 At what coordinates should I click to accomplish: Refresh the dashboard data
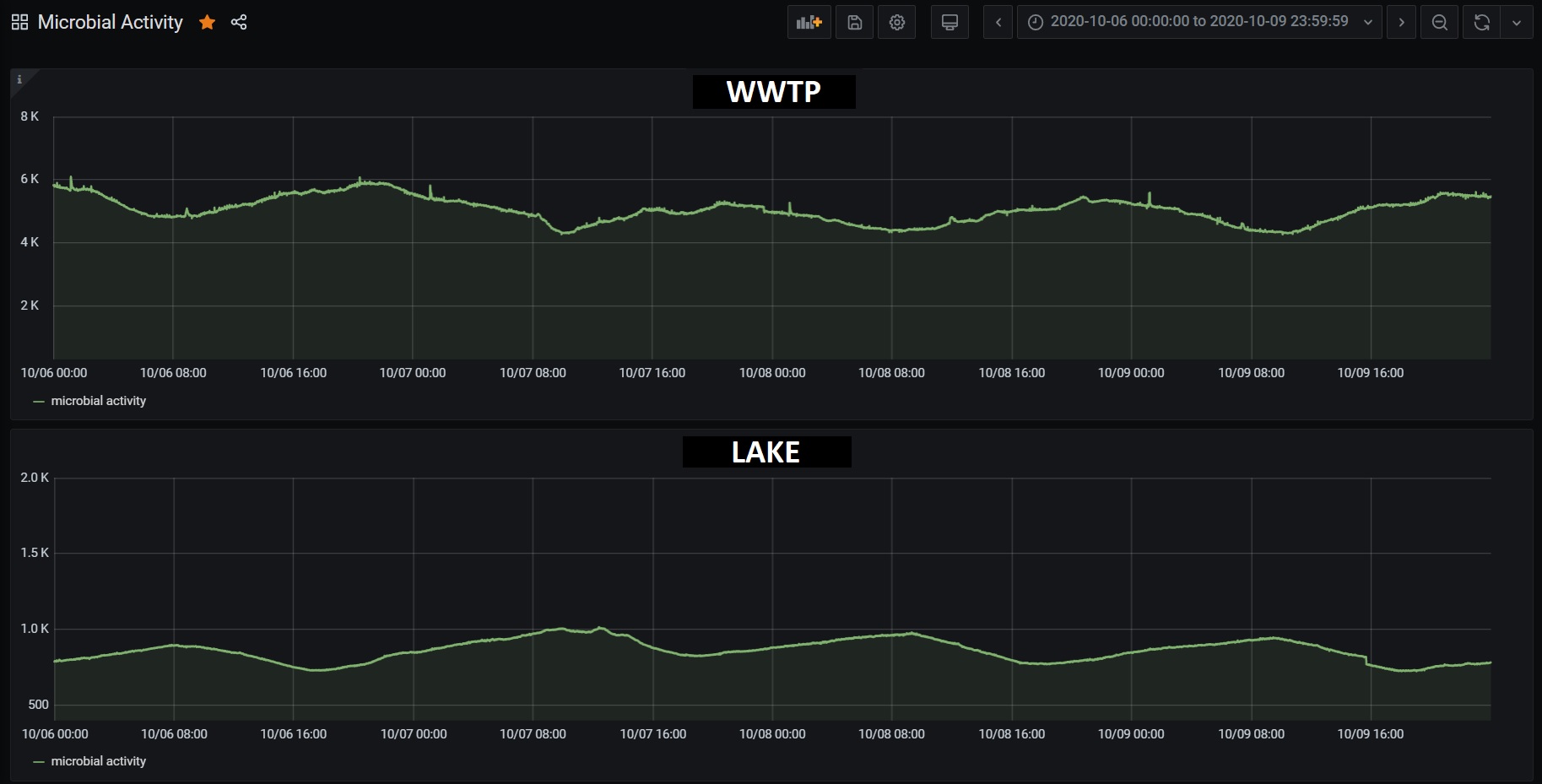click(1481, 23)
